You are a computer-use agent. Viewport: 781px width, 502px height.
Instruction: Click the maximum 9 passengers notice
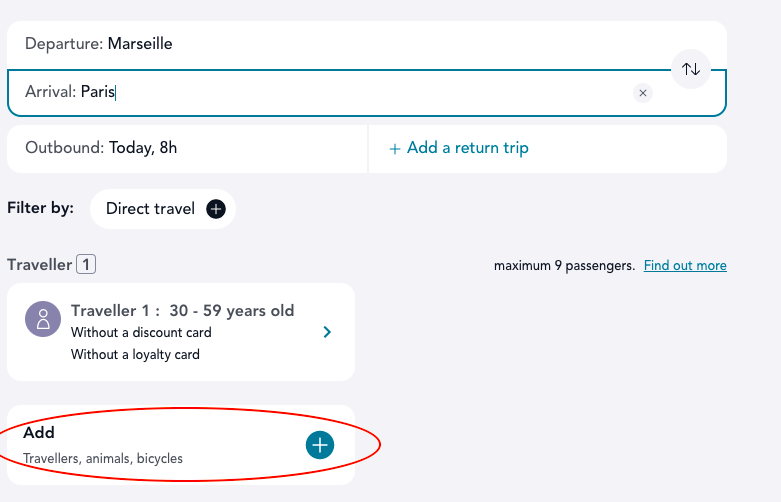click(564, 266)
